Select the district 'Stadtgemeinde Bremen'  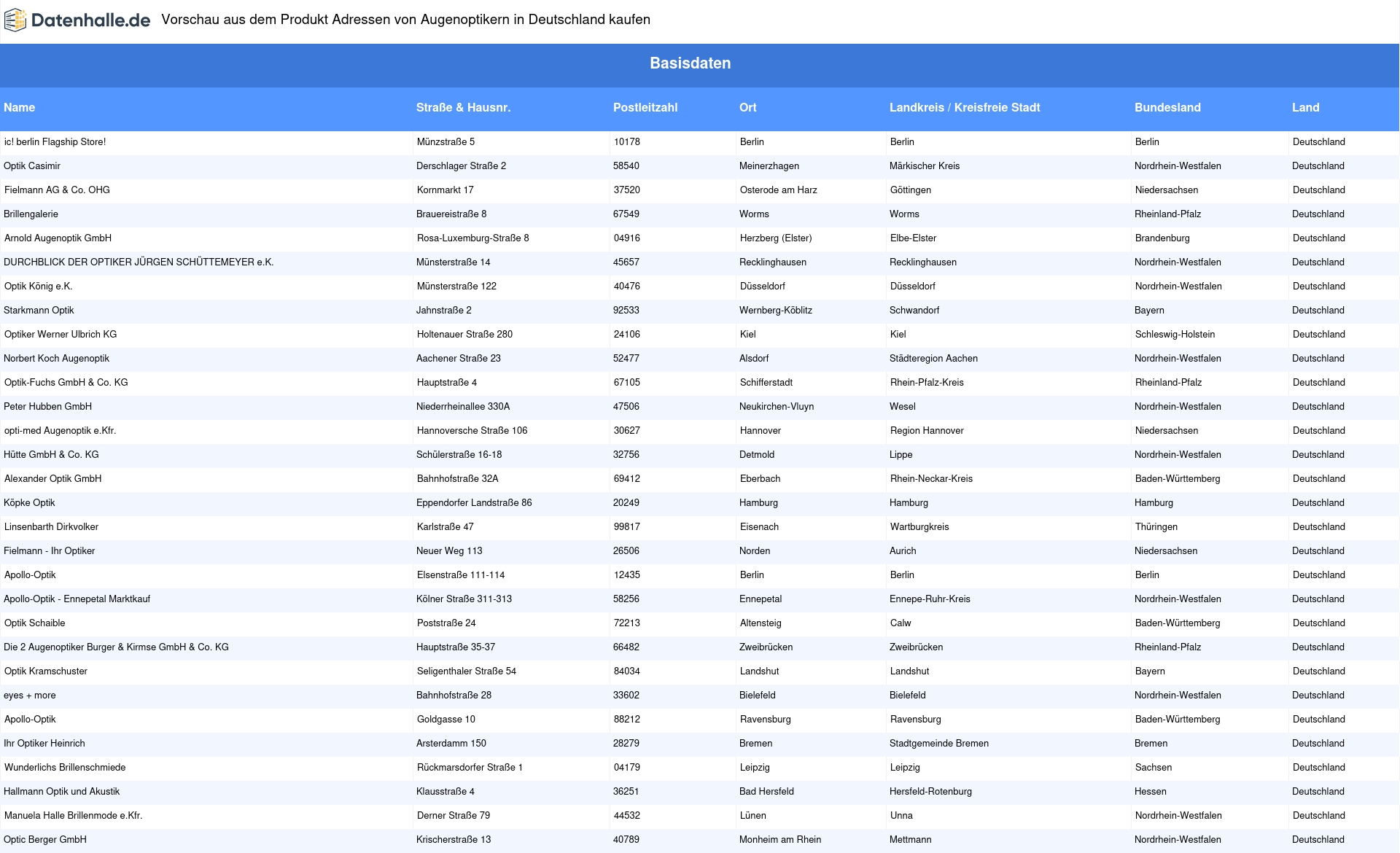click(x=939, y=744)
